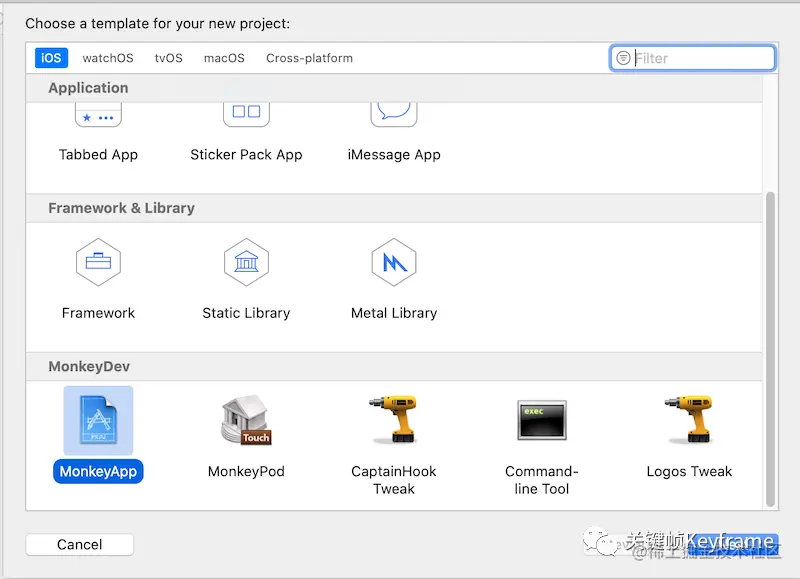Click the MonkeyPod label
The height and width of the screenshot is (579, 800).
tap(246, 471)
